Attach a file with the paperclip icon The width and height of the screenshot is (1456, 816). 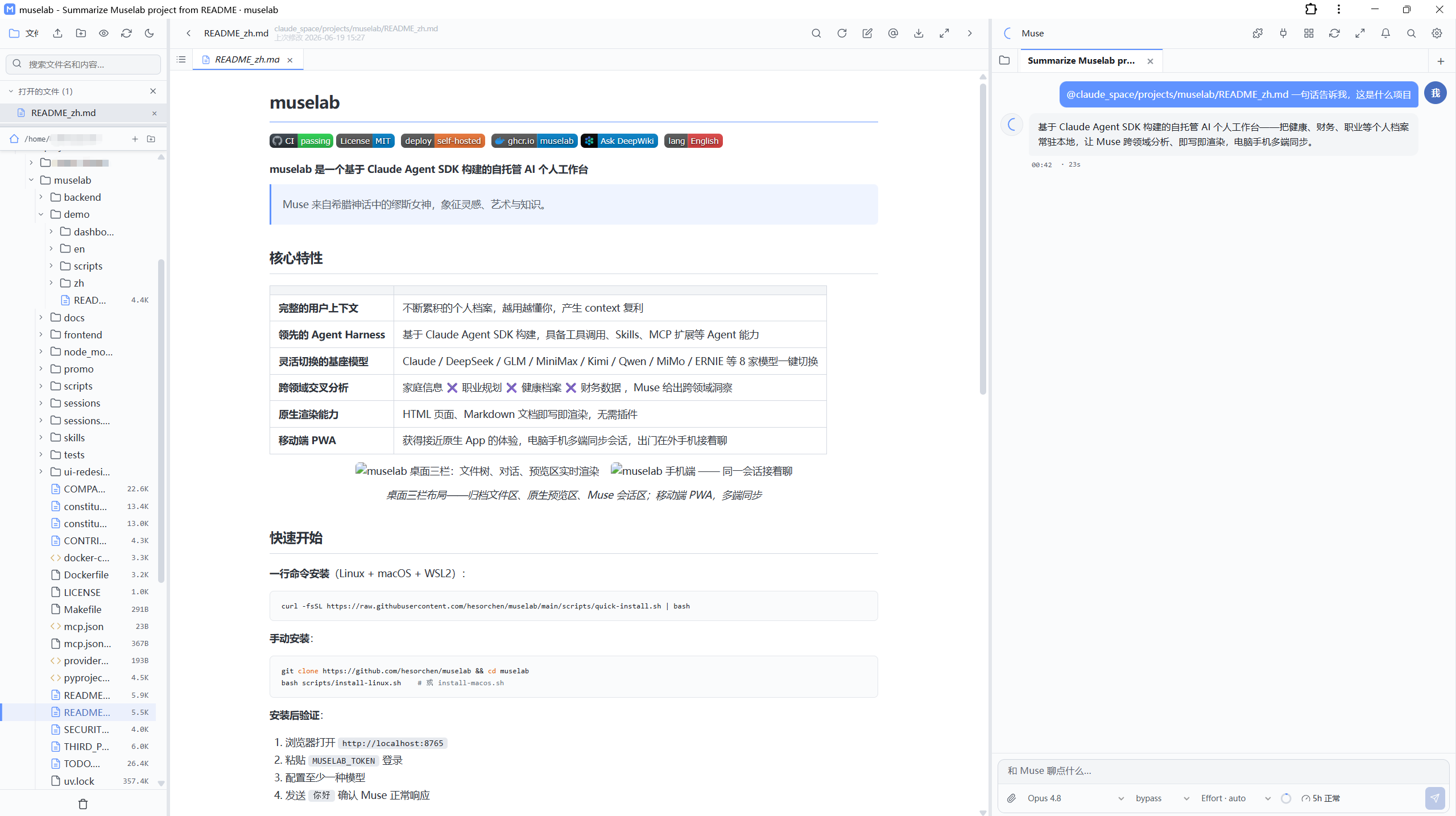click(x=1011, y=798)
